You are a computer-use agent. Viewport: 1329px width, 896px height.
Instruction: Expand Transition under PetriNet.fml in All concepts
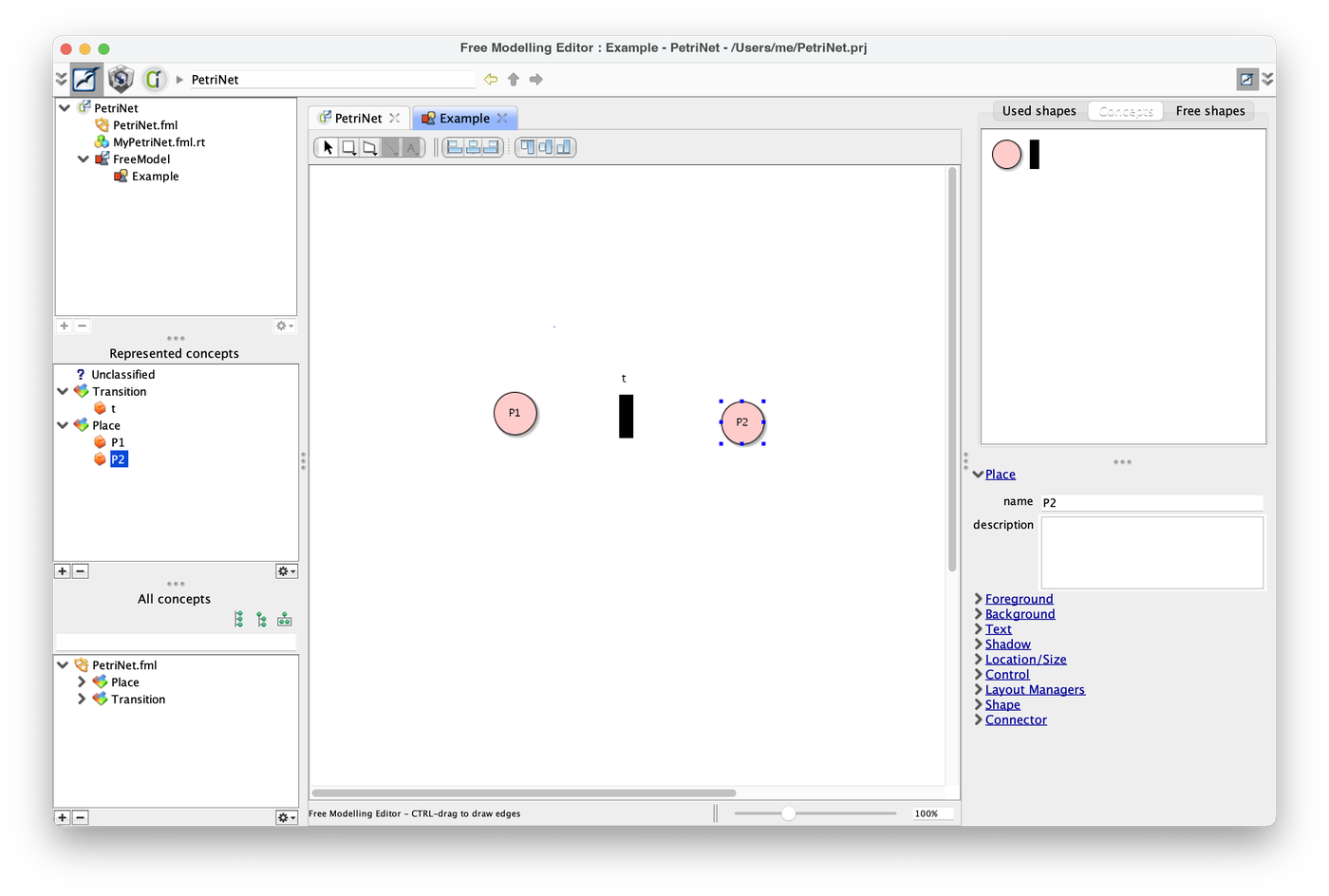tap(82, 700)
